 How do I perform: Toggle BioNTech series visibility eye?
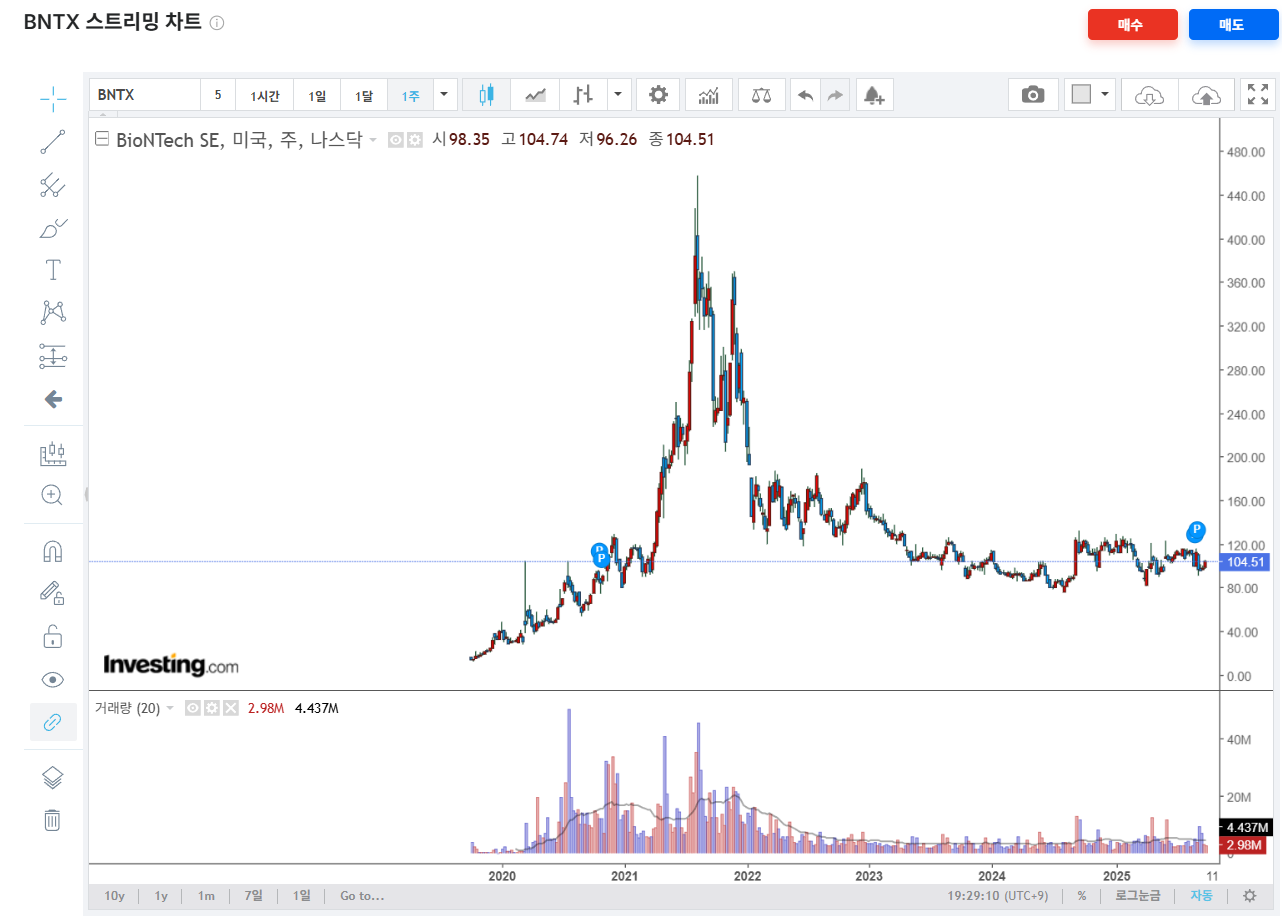click(x=396, y=140)
